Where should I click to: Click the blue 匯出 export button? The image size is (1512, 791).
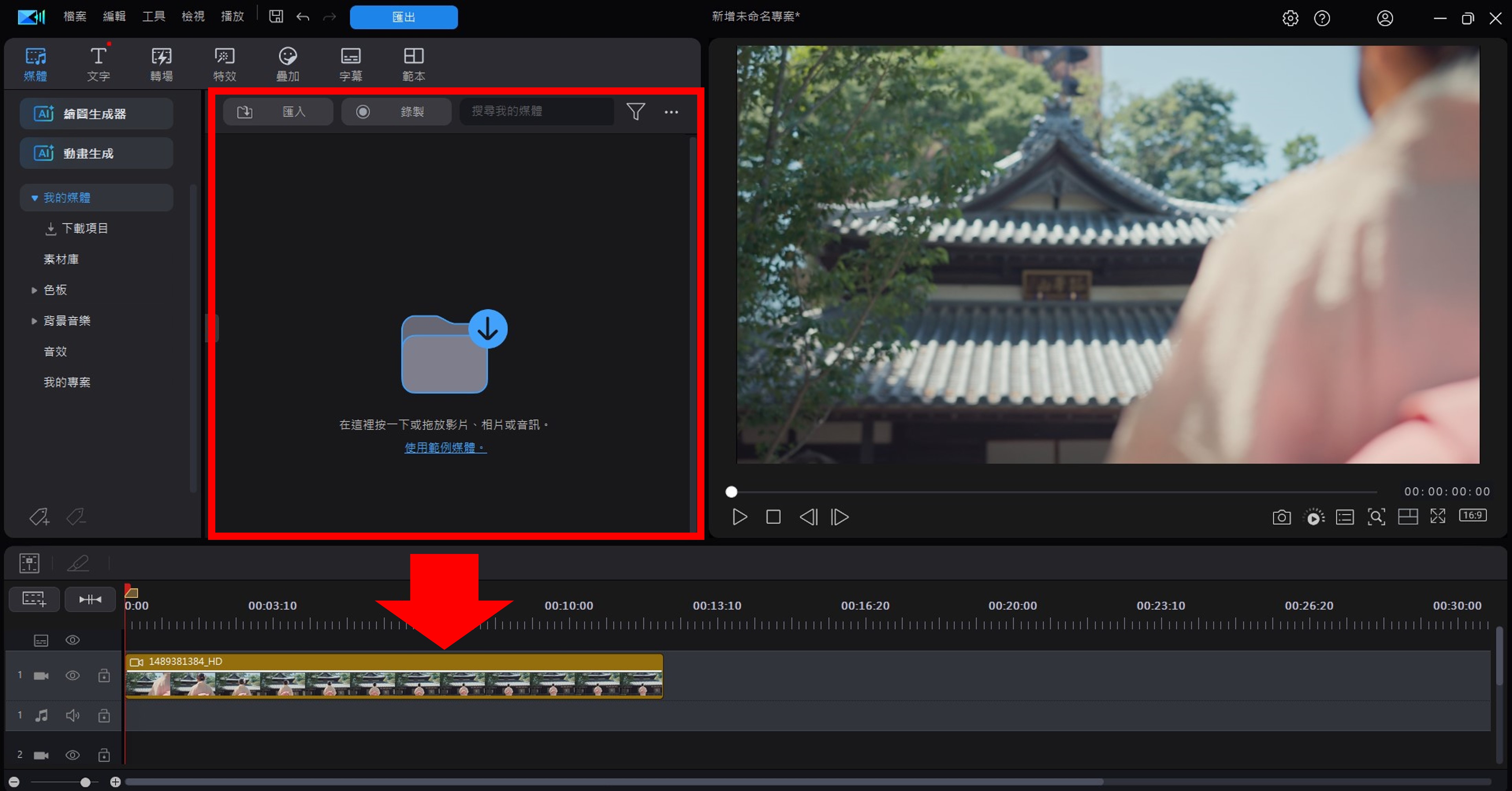click(x=403, y=17)
